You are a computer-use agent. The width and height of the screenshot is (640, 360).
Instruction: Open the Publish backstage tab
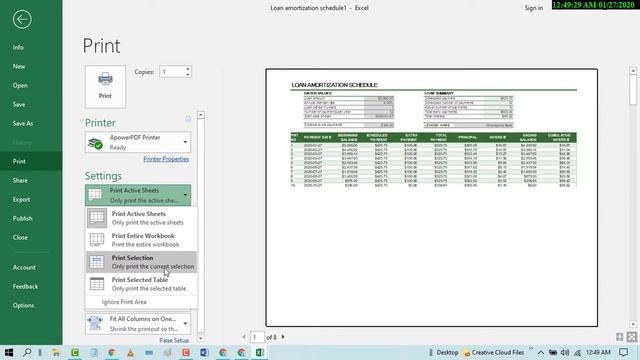[22, 218]
